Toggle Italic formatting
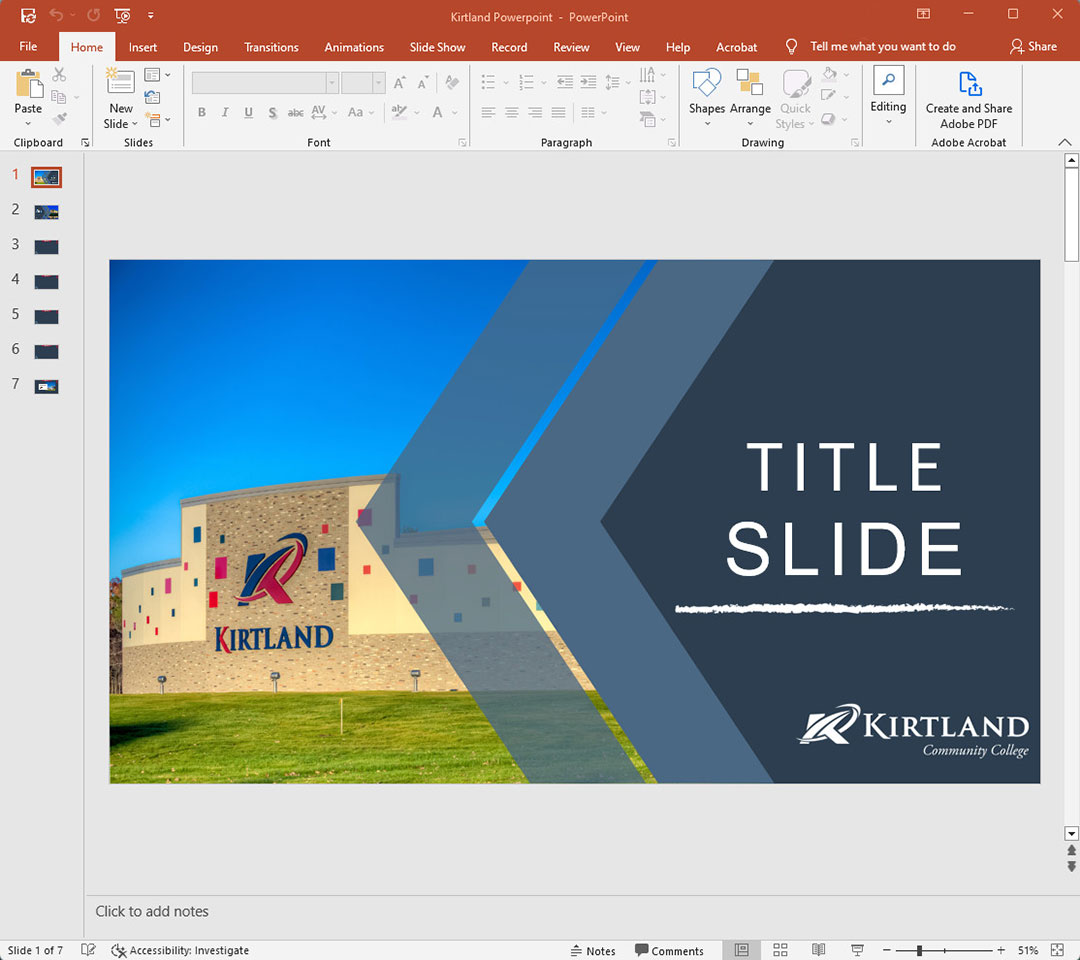This screenshot has height=960, width=1080. (225, 112)
